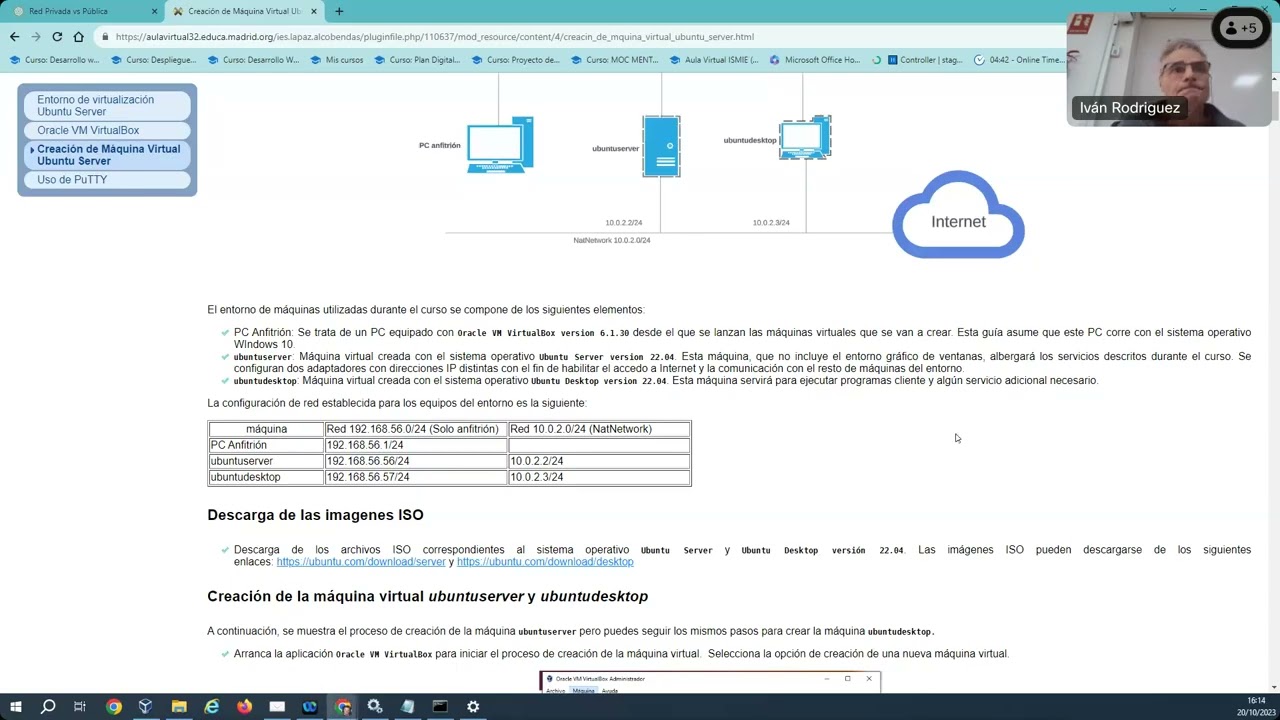Open the Windows Start menu

pos(15,707)
